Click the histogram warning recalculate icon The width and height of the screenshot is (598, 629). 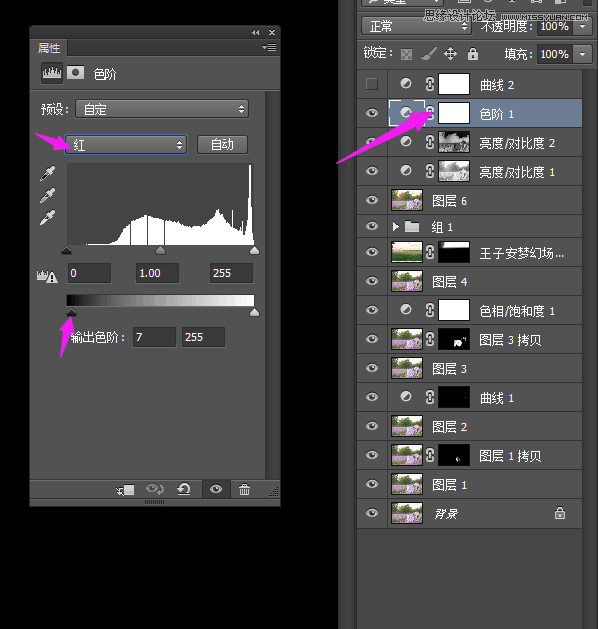47,276
